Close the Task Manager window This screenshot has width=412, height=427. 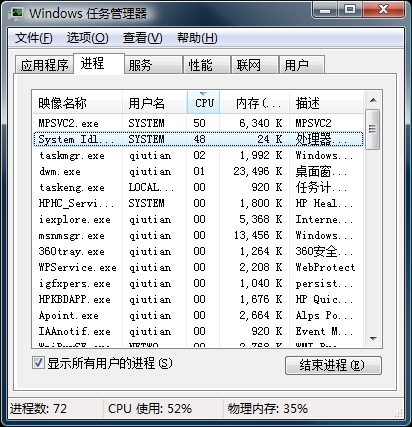coord(383,9)
